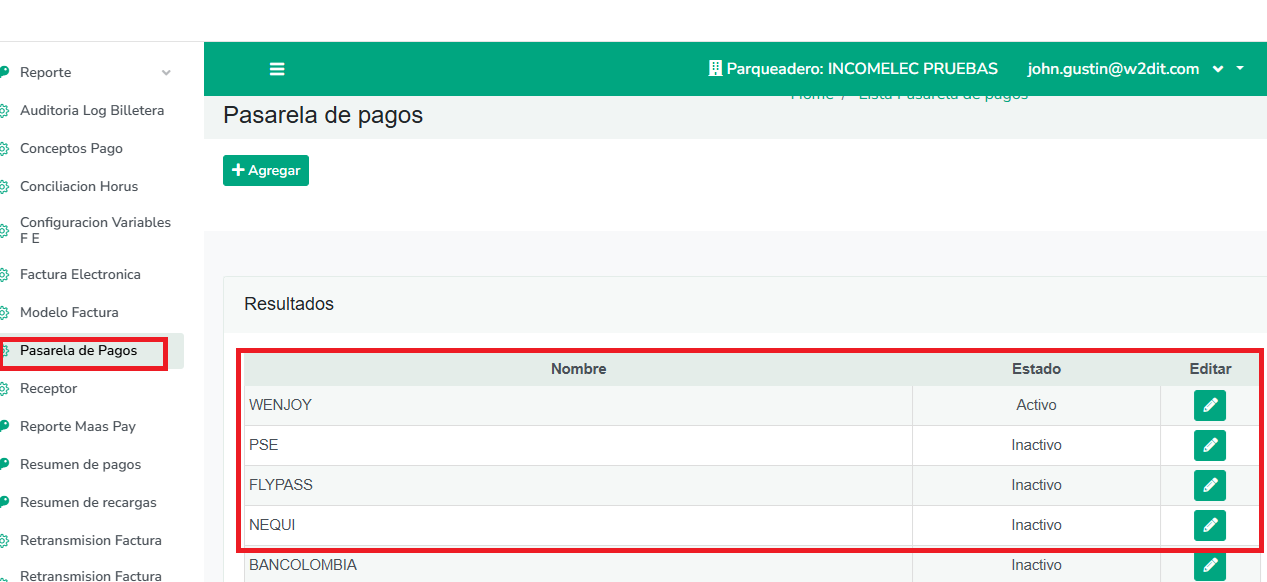Edit the BANCOLOMBIA gateway pencil icon
The image size is (1267, 582).
pyautogui.click(x=1209, y=565)
